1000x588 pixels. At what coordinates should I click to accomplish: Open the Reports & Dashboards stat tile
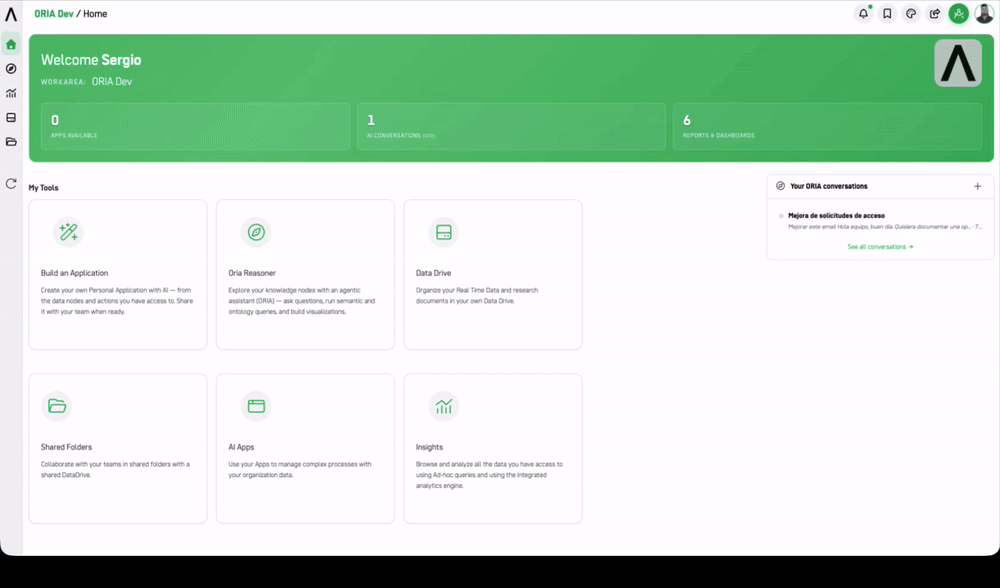(827, 126)
